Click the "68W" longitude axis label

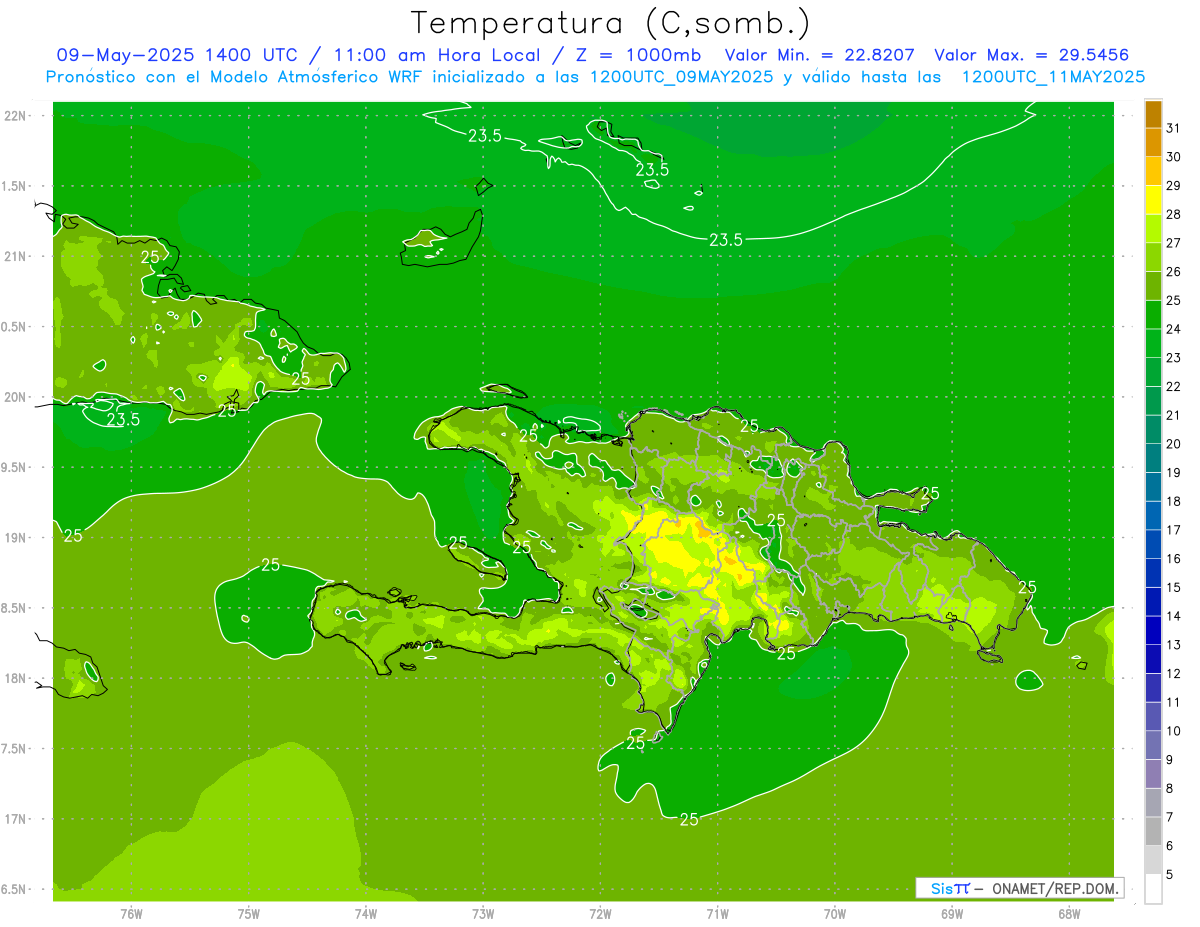tap(1069, 913)
